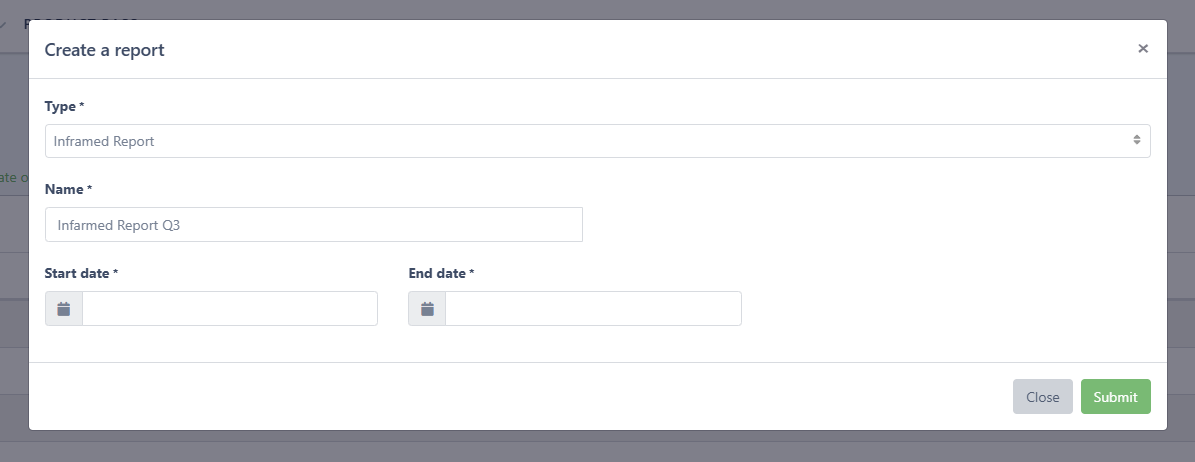Click the Type field label
Viewport: 1195px width, 462px height.
coord(60,106)
